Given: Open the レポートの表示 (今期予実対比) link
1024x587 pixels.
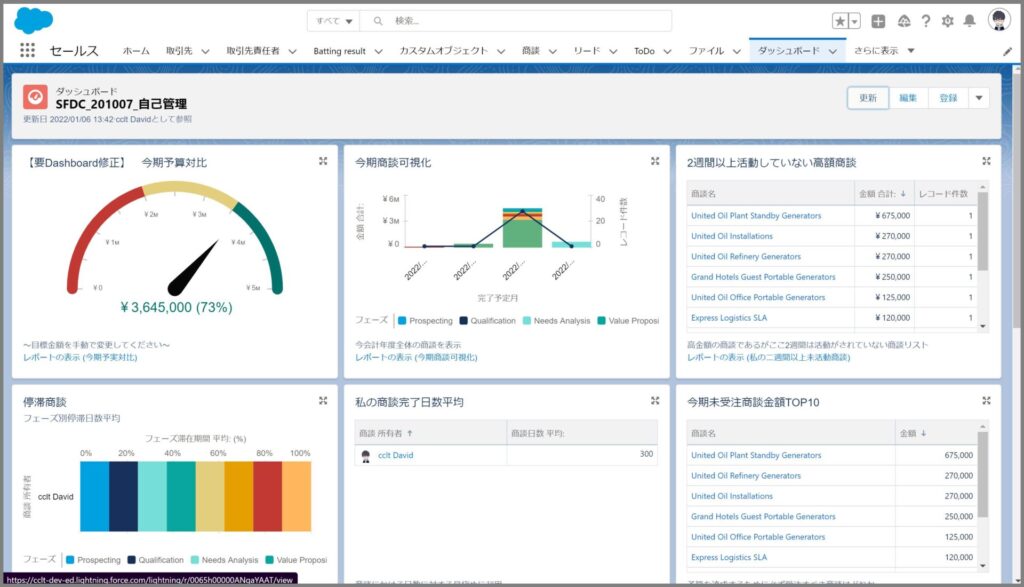Looking at the screenshot, I should [x=80, y=357].
